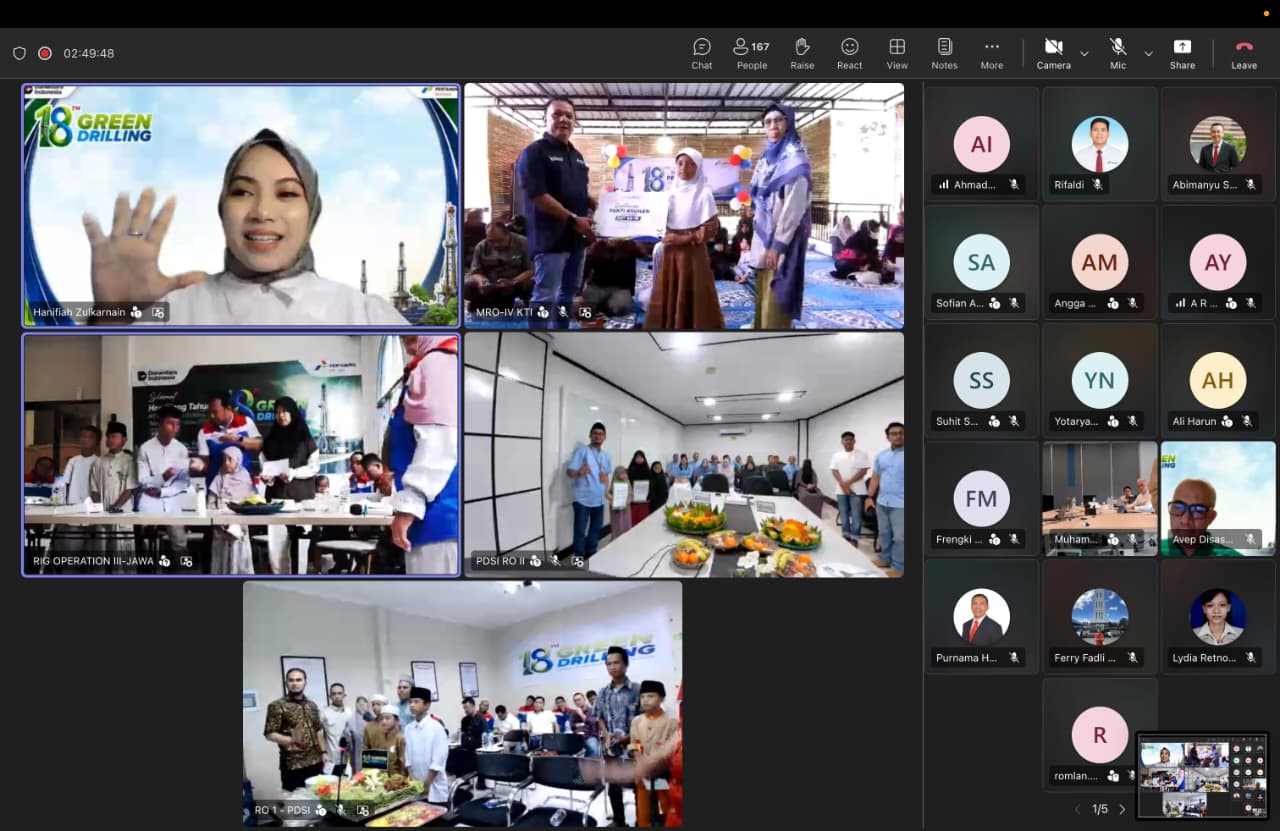The image size is (1280, 831).
Task: Click the people icon beside RIG OPERATION III-JAWA
Action: tap(164, 561)
